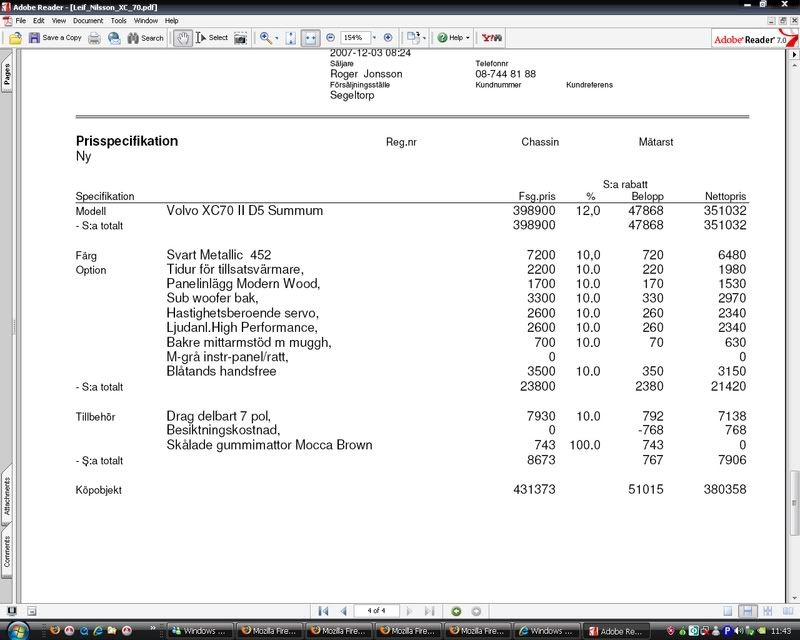Click the Zoom Out minus button
800x640 pixels.
[x=330, y=38]
